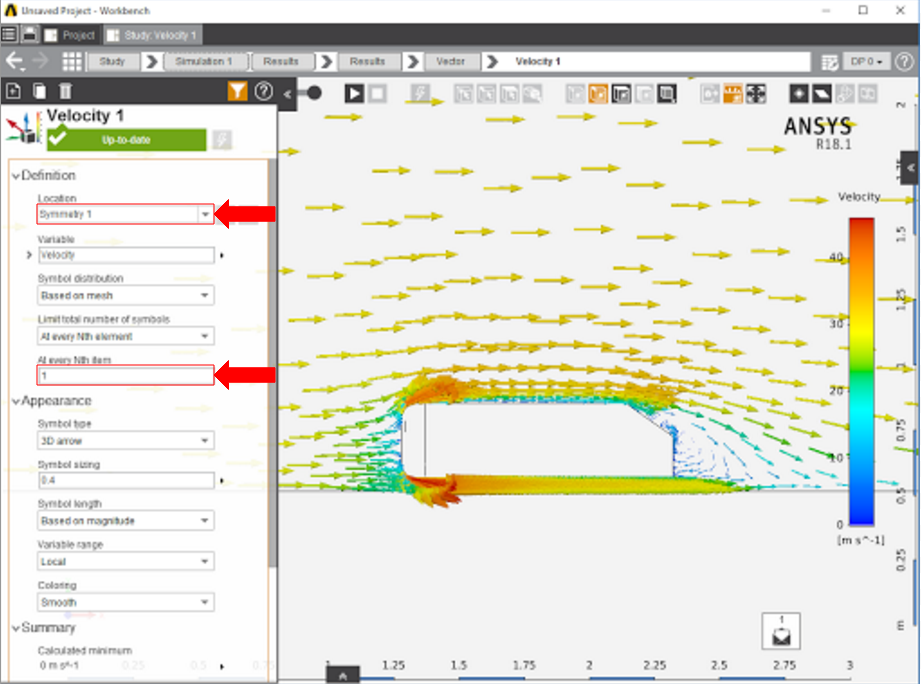Click the slider knob left of Play

314,92
